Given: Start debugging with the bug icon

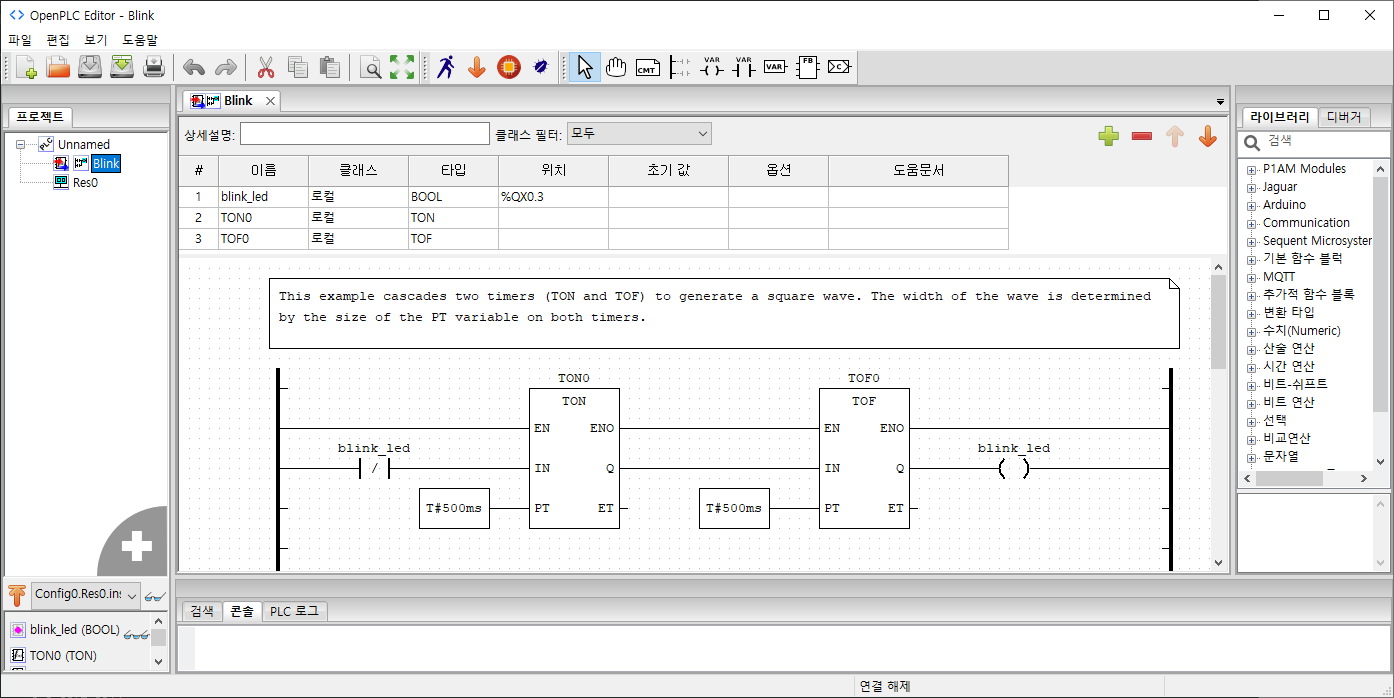Looking at the screenshot, I should (x=541, y=67).
